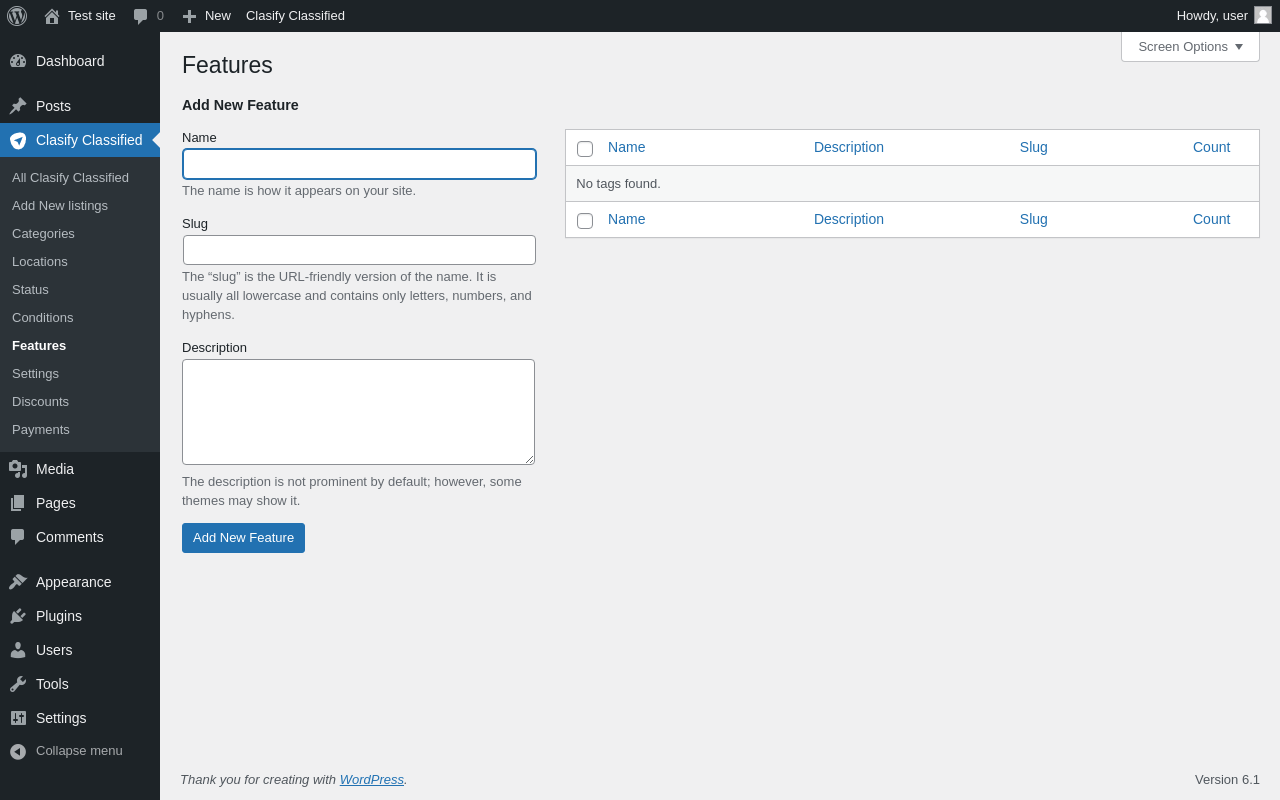Open the comments bubble icon in admin bar

[140, 16]
